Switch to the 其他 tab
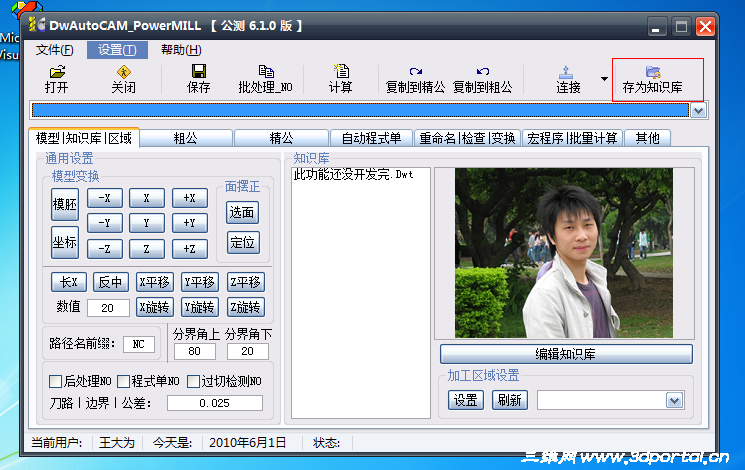The width and height of the screenshot is (745, 470). click(x=647, y=138)
